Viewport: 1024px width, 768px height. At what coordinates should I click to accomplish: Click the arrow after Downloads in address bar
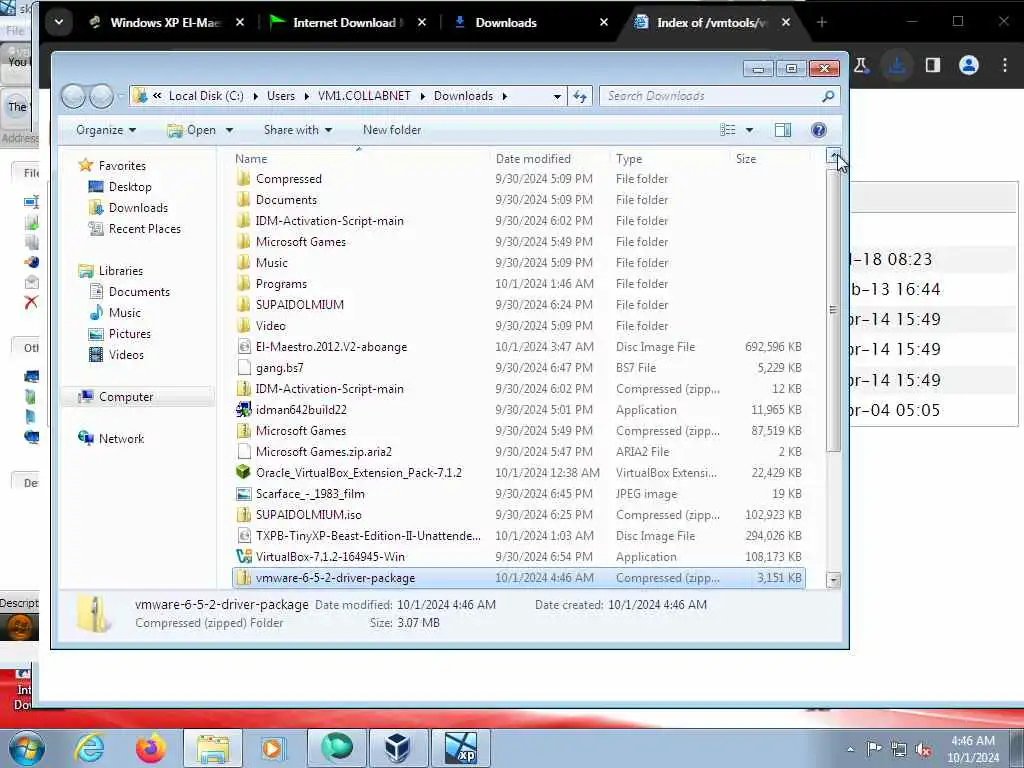(505, 97)
